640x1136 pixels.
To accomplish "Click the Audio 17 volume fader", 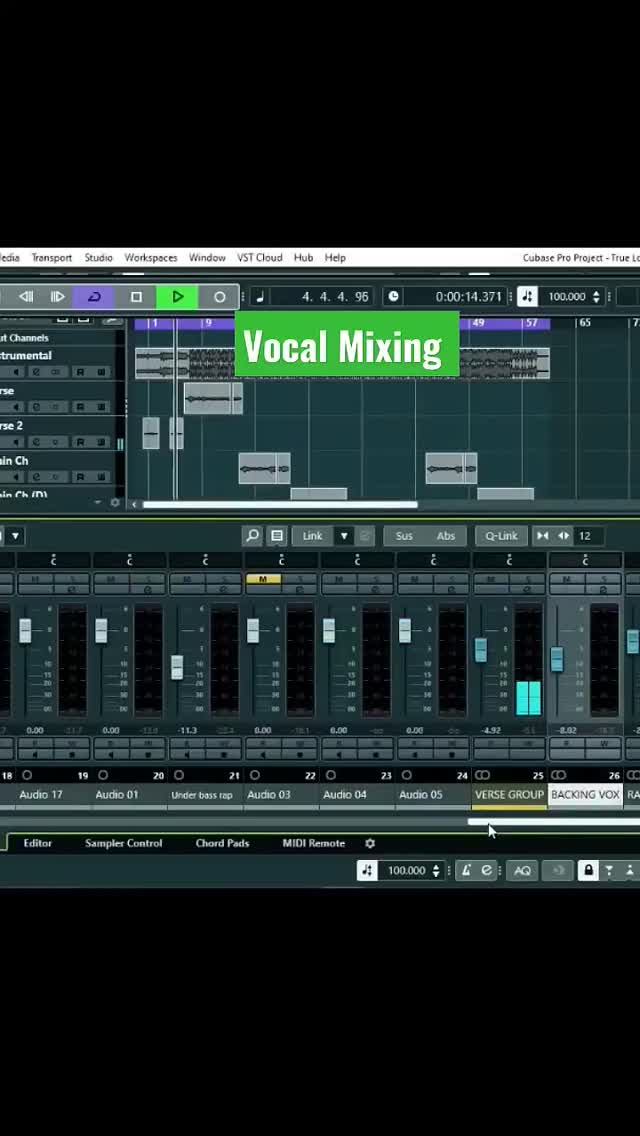I will click(x=25, y=630).
